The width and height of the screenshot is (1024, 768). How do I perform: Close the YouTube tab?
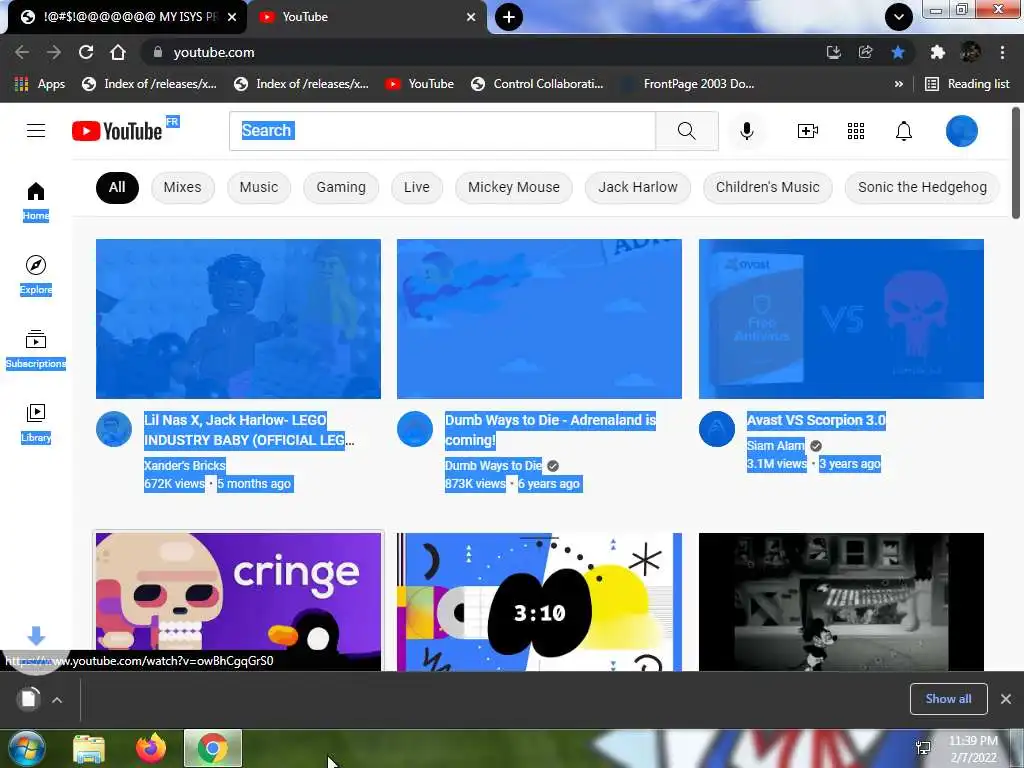coord(471,17)
